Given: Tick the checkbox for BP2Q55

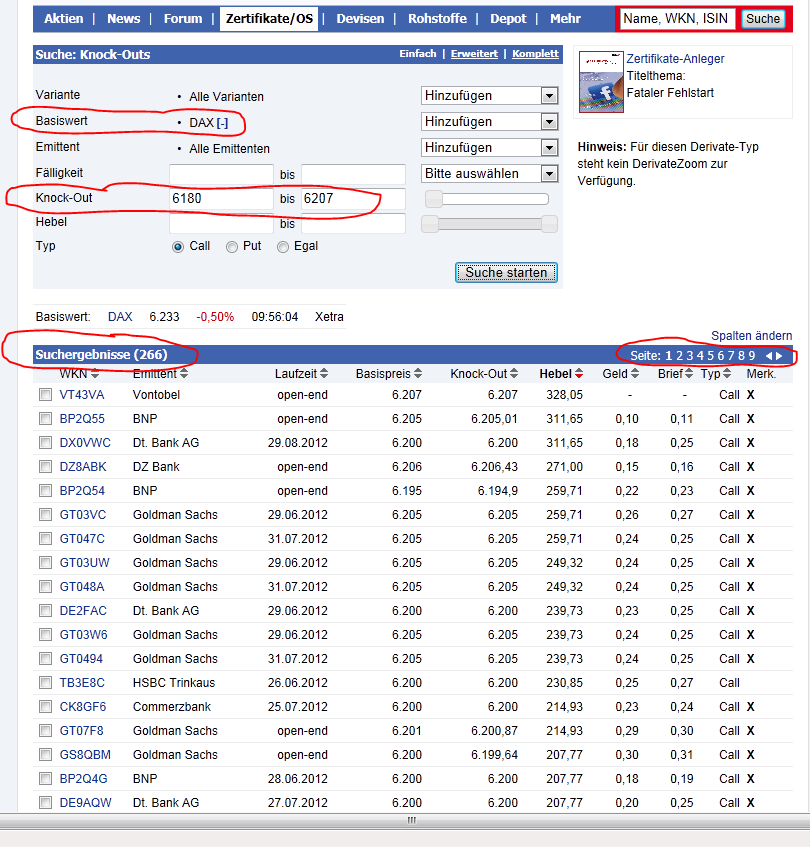Looking at the screenshot, I should coord(45,419).
